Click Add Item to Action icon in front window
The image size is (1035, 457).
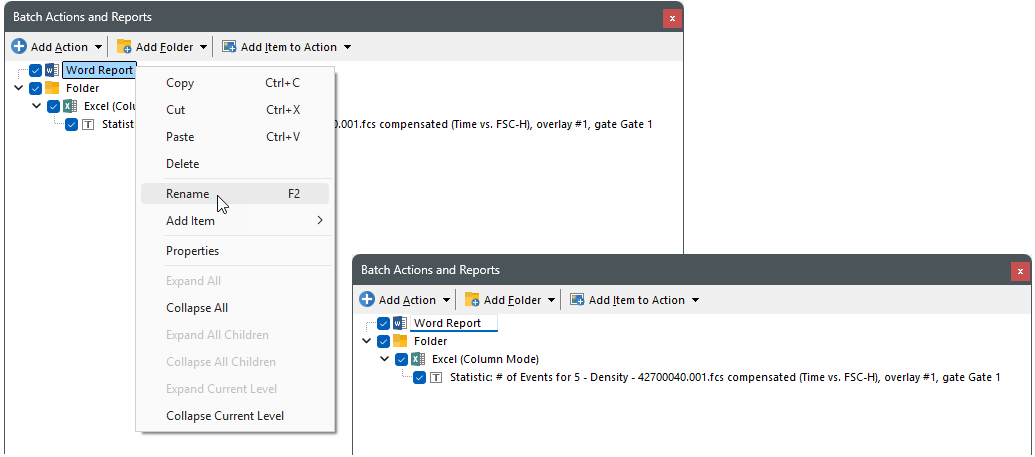(x=577, y=300)
